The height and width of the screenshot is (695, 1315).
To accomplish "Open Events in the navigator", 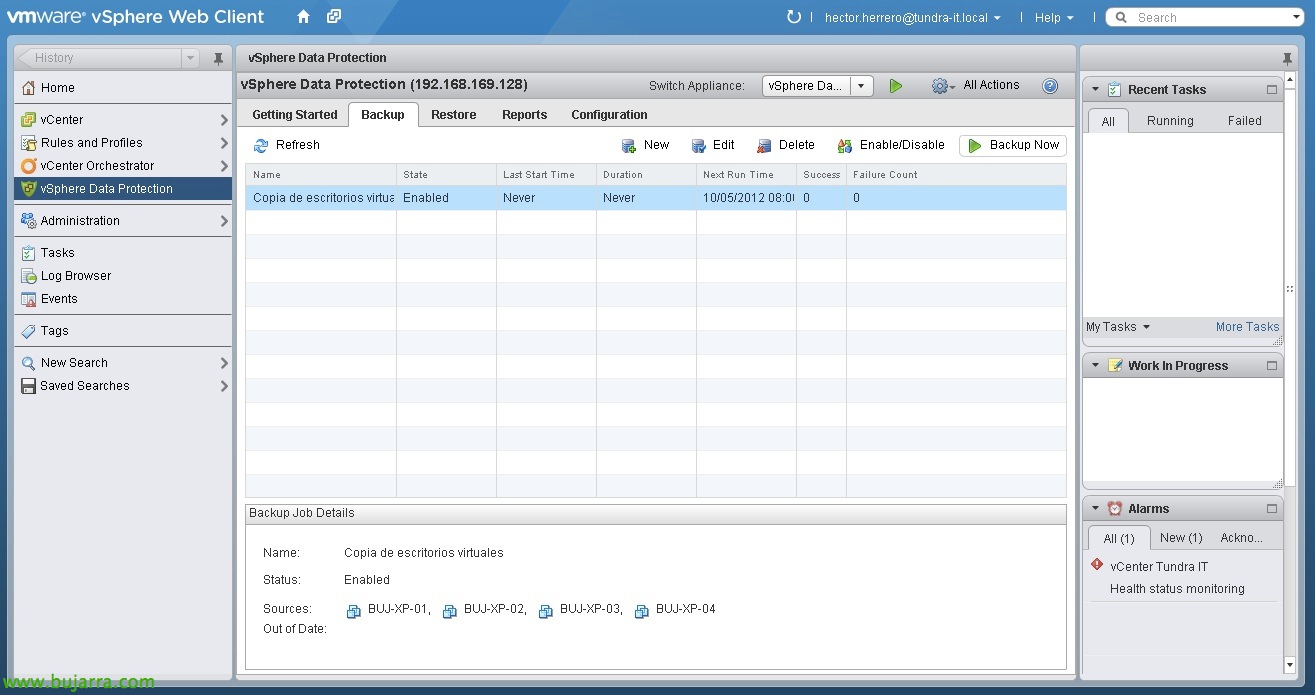I will [x=123, y=299].
